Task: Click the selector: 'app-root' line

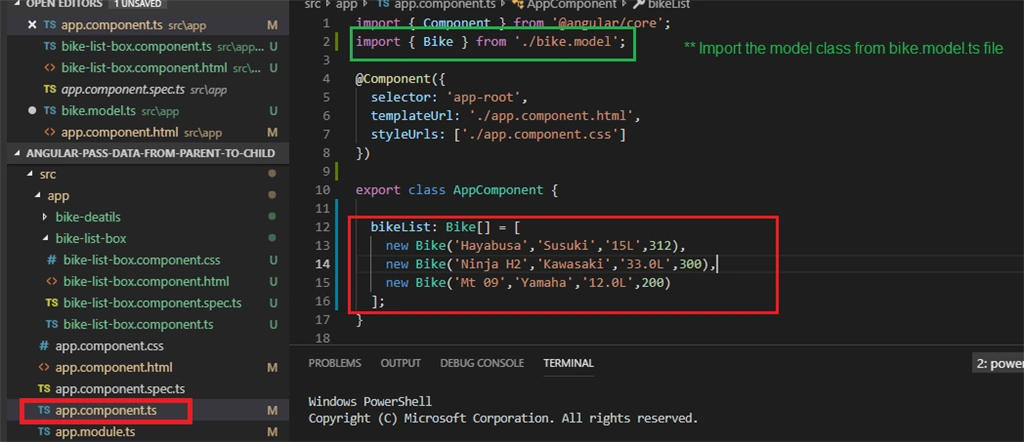Action: 449,98
